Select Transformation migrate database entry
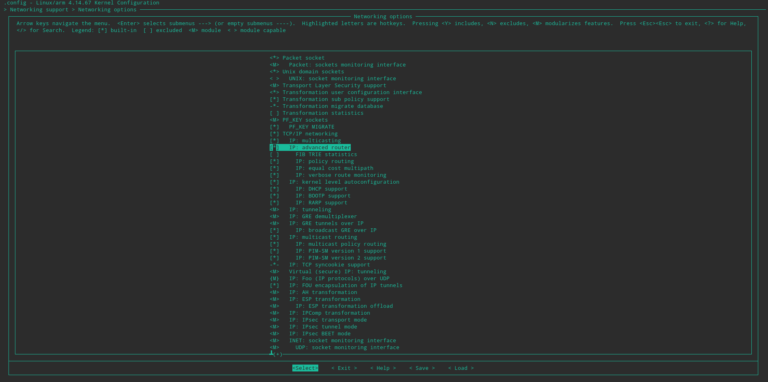 [326, 106]
